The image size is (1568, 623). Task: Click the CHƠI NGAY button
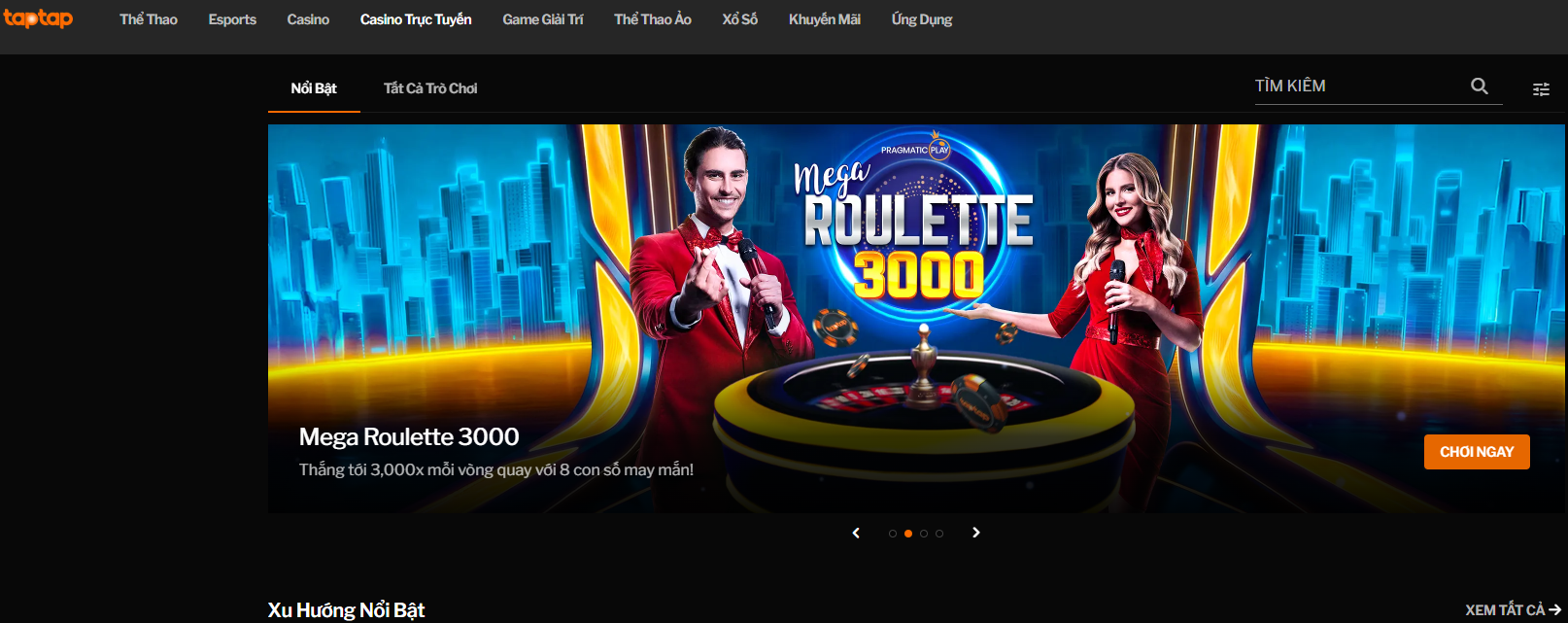click(1477, 452)
